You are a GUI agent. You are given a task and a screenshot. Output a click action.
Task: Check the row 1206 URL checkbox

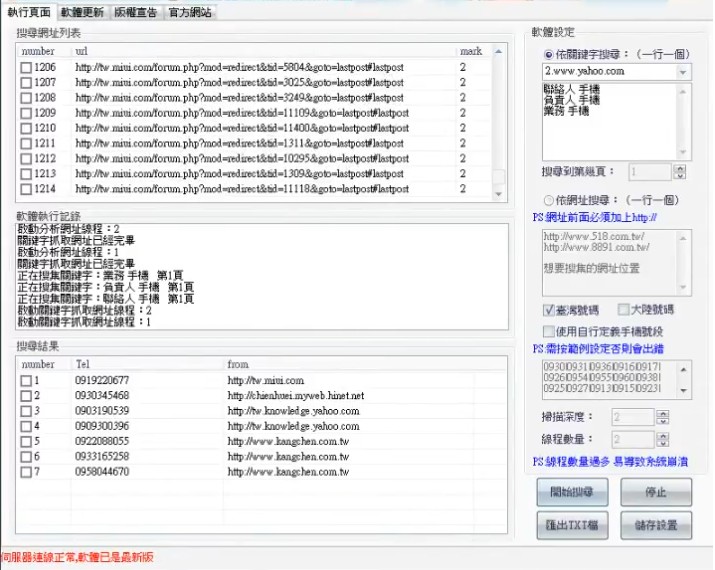26,68
